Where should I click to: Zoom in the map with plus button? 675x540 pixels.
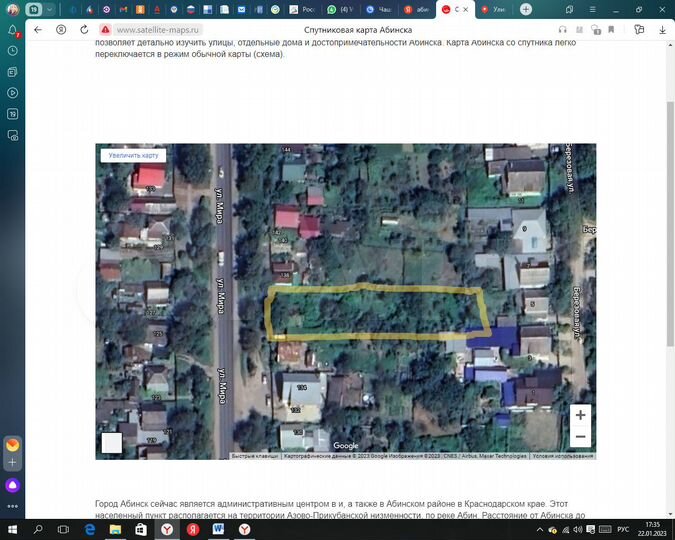pos(580,415)
